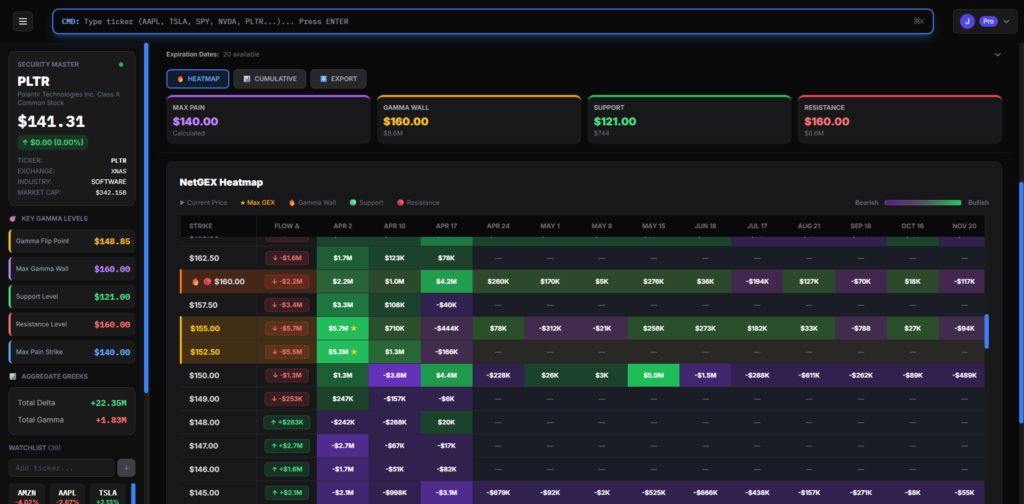1024x504 pixels.
Task: Select the $152.50 strike row label
Action: point(205,352)
